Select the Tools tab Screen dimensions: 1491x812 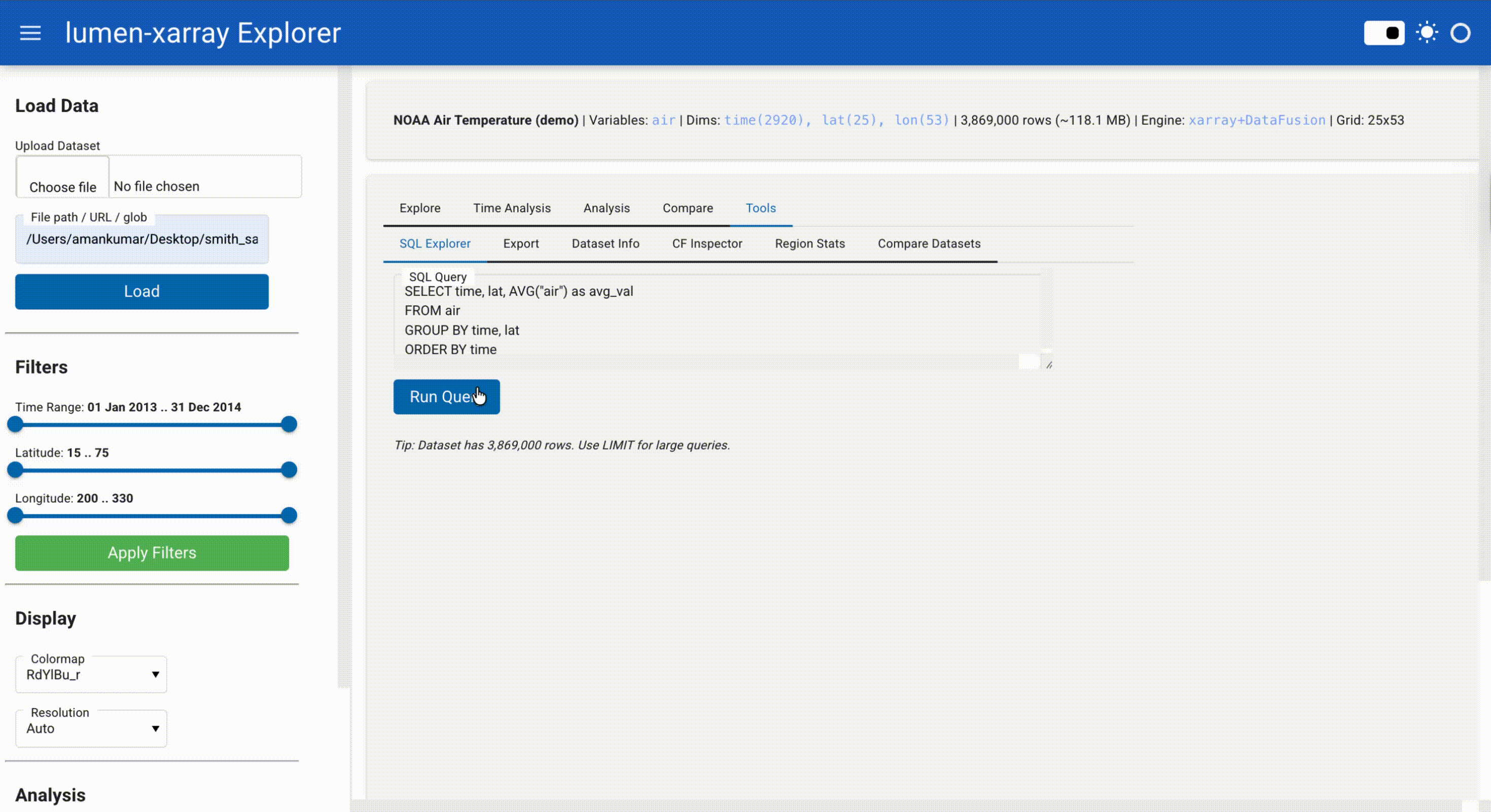coord(761,208)
